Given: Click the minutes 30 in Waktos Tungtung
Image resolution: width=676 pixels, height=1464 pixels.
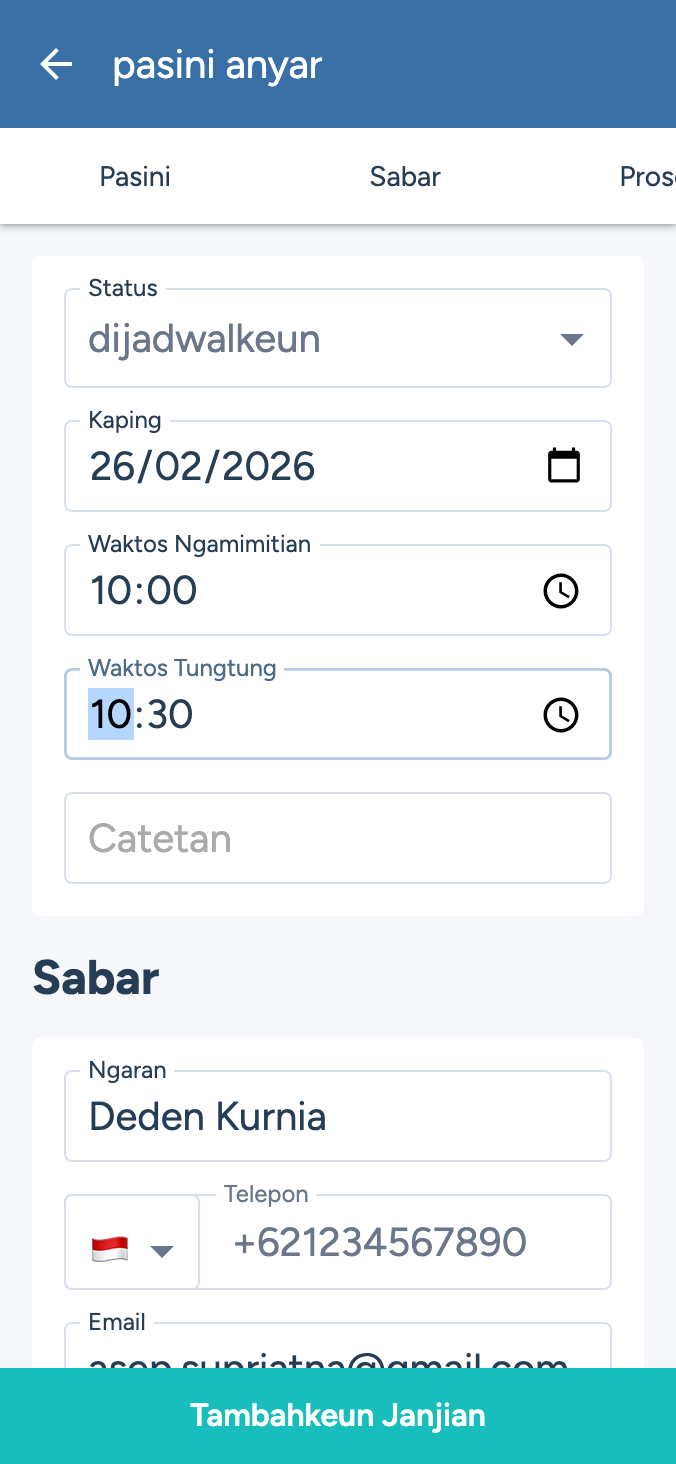Looking at the screenshot, I should tap(168, 715).
